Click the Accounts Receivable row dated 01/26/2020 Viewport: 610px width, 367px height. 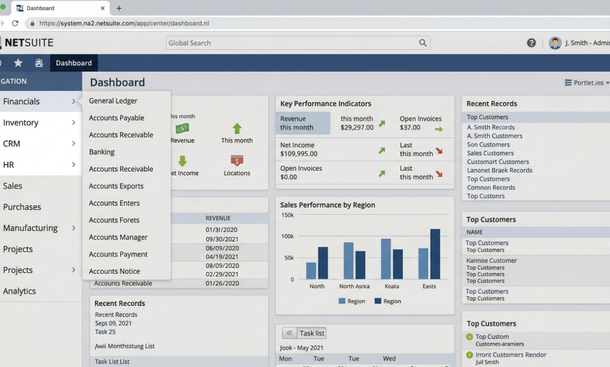(179, 283)
